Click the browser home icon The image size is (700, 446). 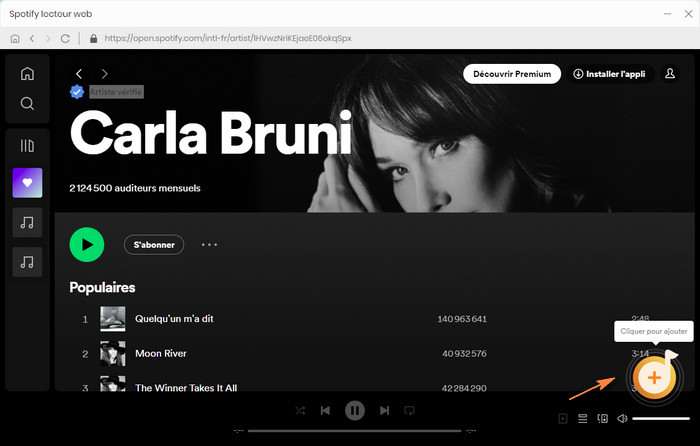pyautogui.click(x=15, y=38)
